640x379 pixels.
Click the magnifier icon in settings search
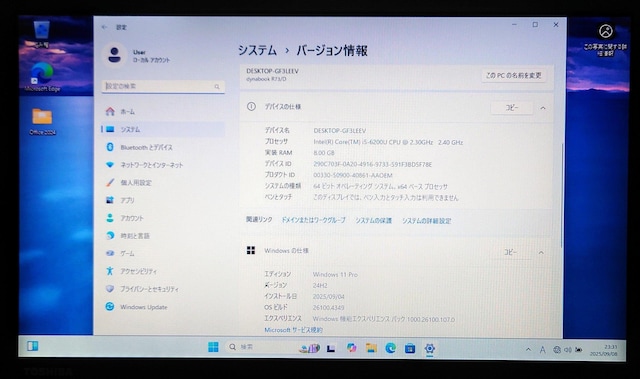[217, 86]
